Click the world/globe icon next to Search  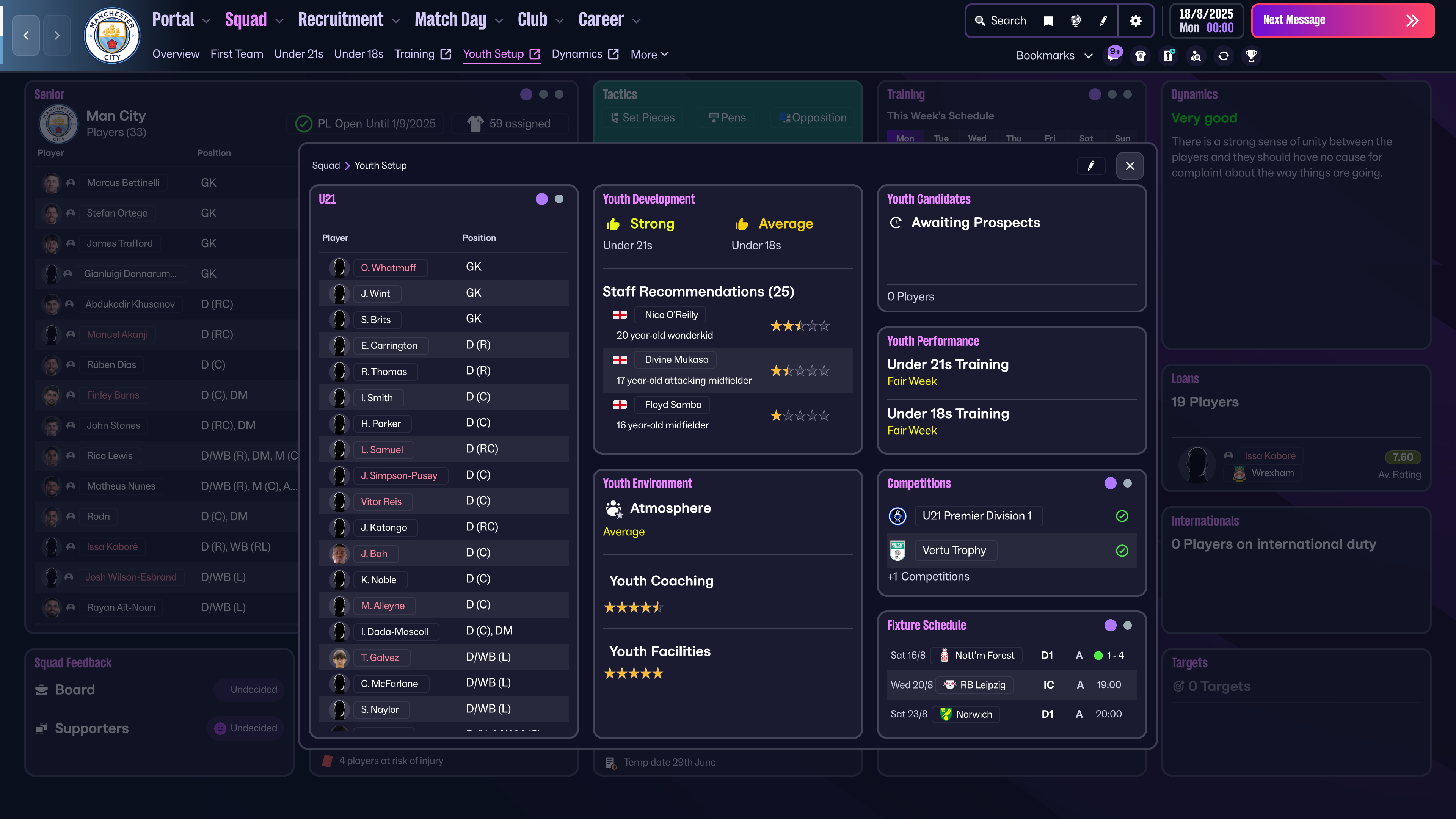pyautogui.click(x=1075, y=20)
